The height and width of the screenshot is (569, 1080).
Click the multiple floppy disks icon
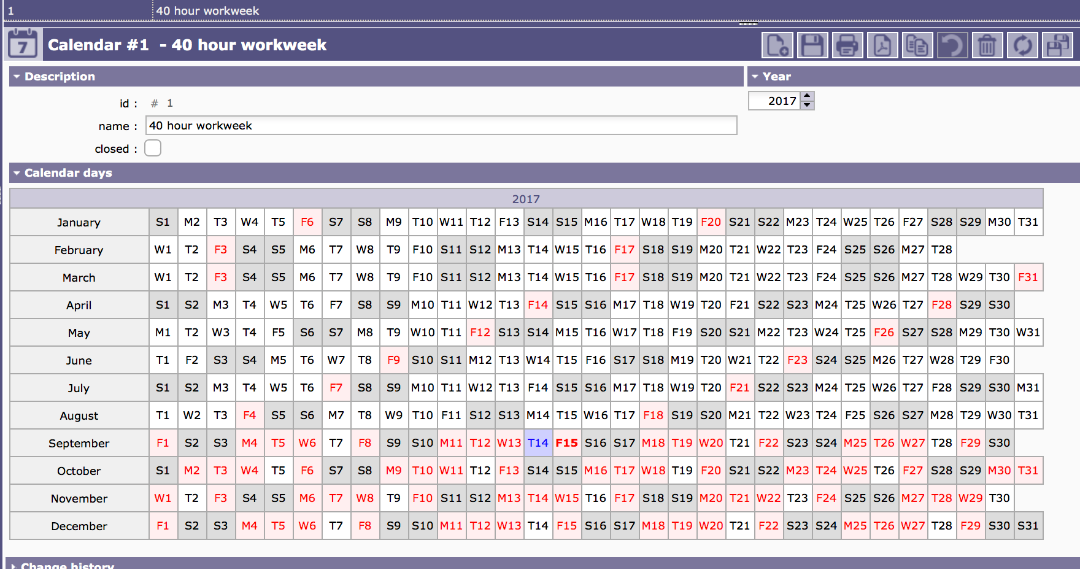[1056, 45]
